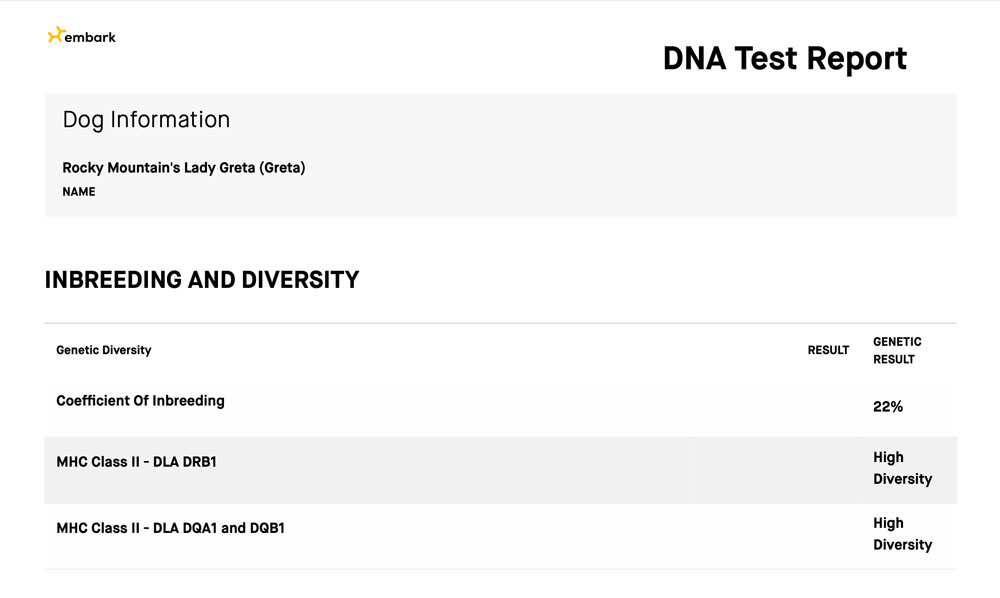Click the GENETIC RESULT column header
This screenshot has width=1000, height=598.
click(897, 350)
